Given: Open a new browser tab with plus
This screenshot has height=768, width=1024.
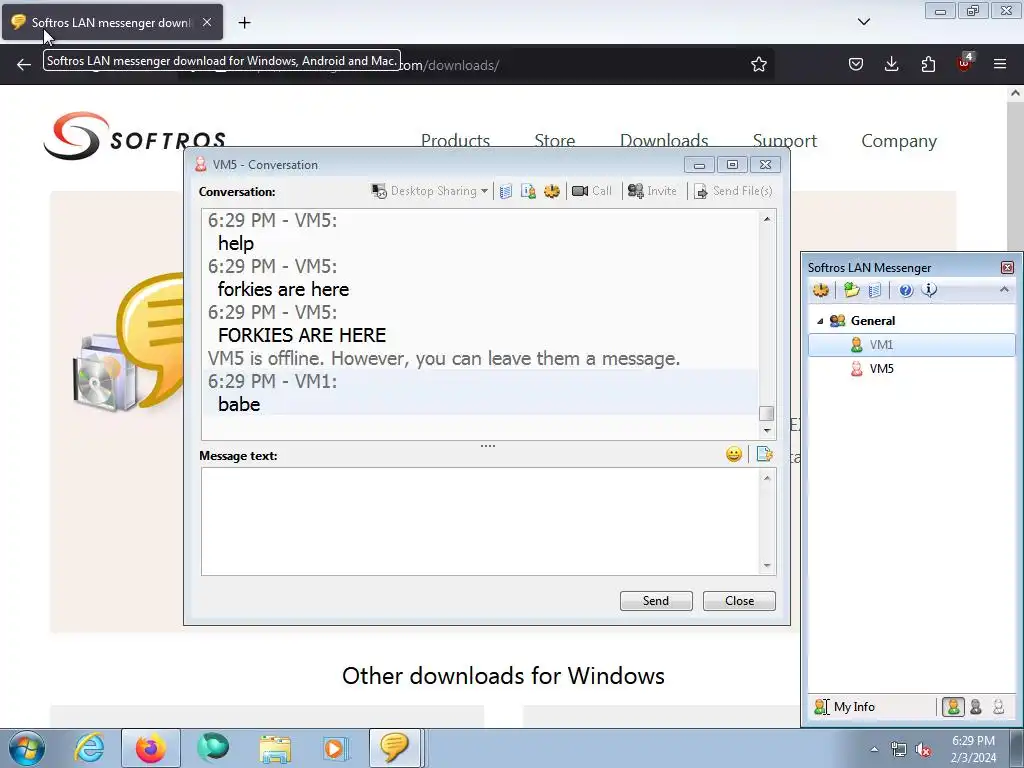Looking at the screenshot, I should tap(244, 23).
